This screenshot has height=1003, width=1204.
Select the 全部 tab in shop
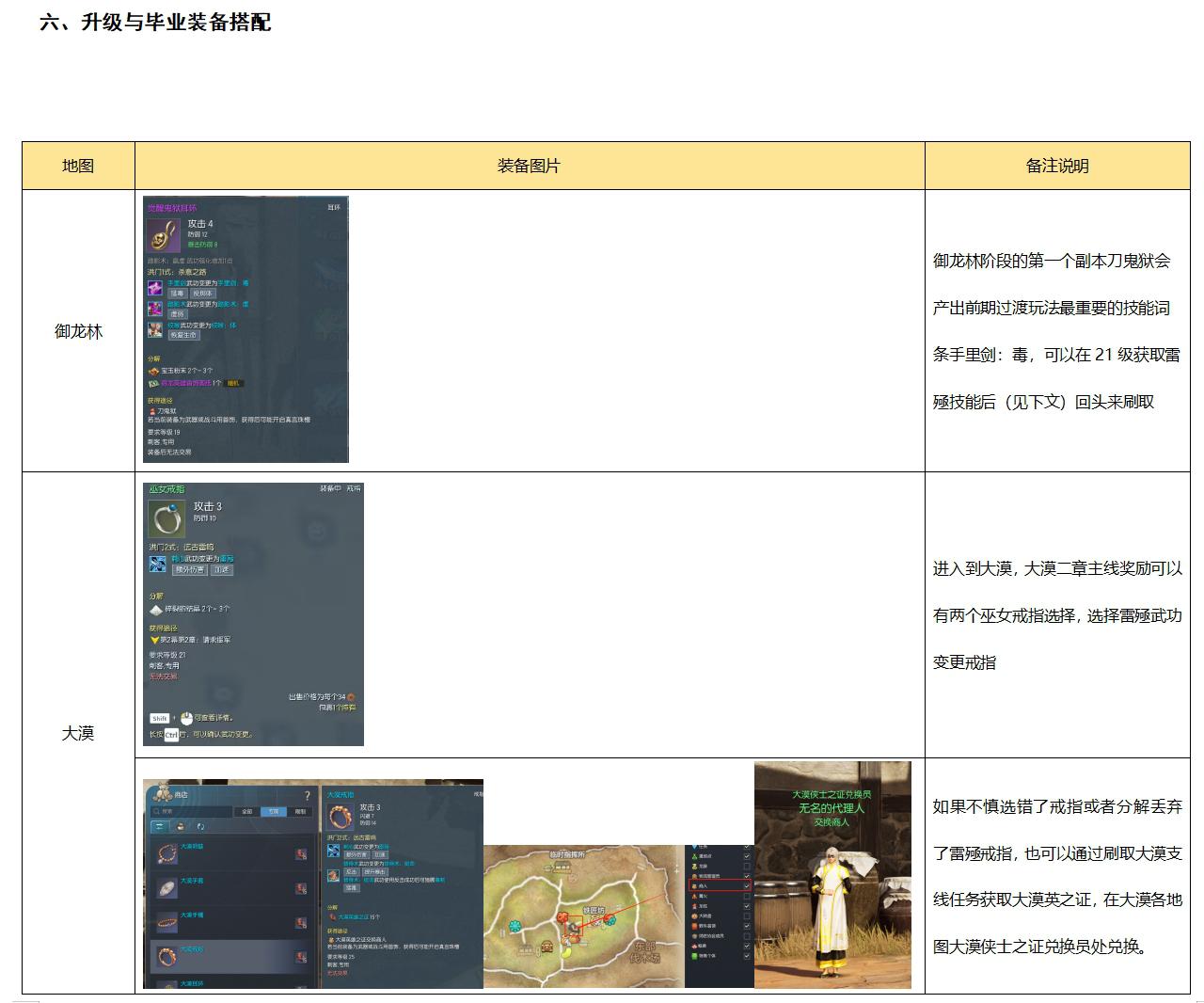point(247,812)
